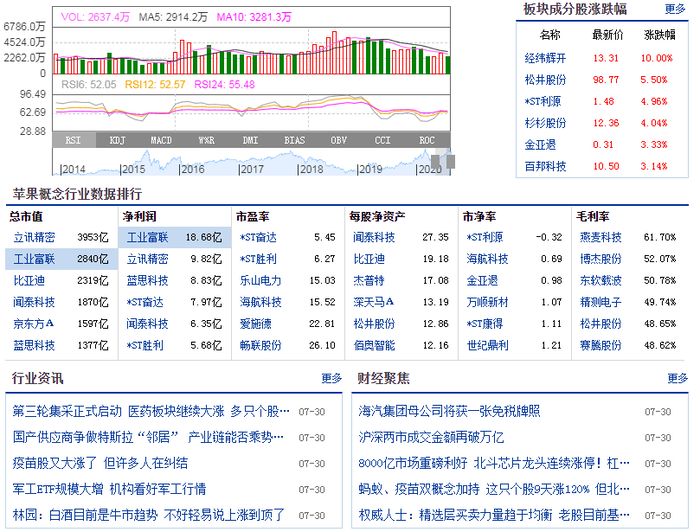Select the W%R indicator tab
Image resolution: width=700 pixels, height=532 pixels.
[206, 140]
